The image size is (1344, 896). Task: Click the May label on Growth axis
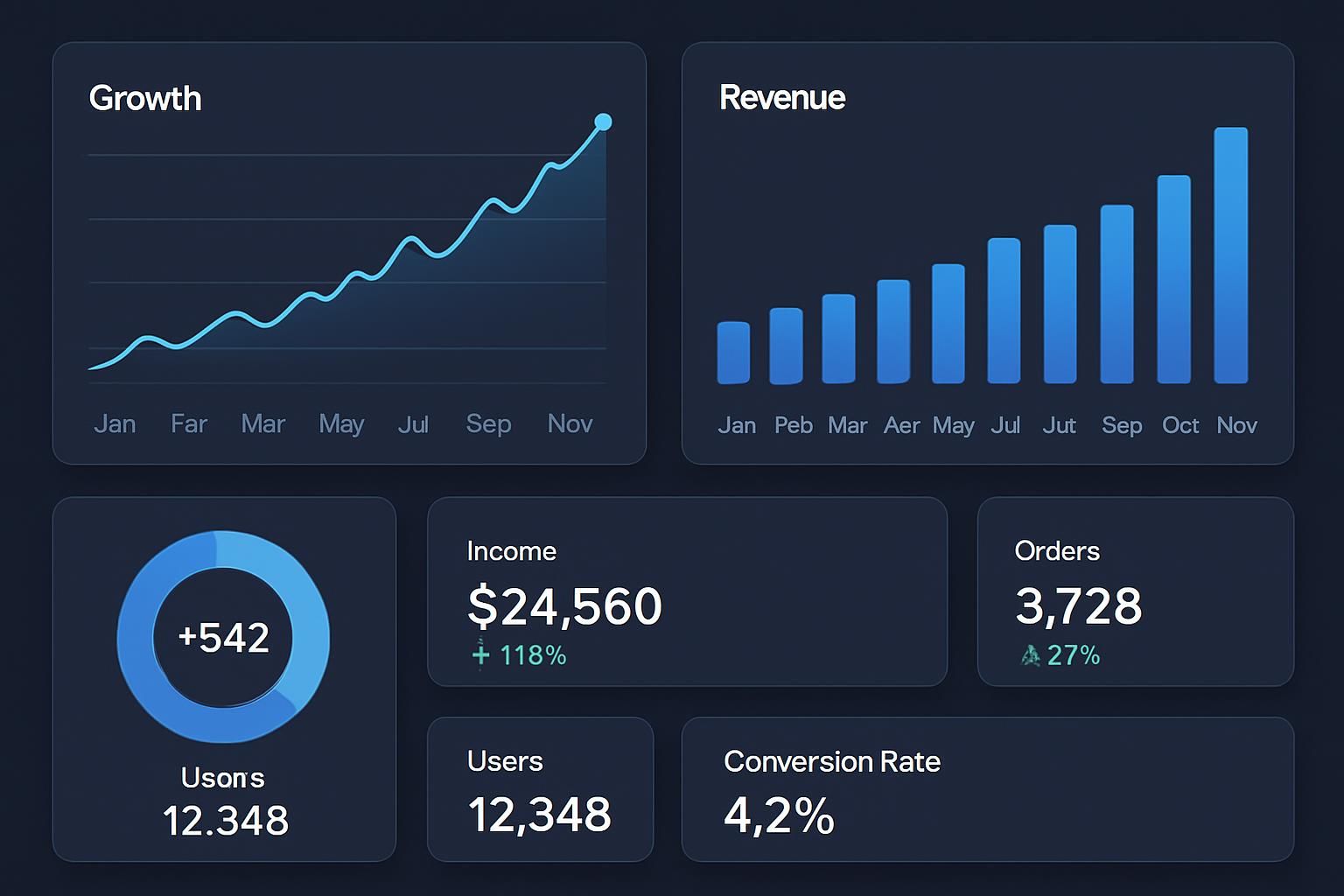click(341, 424)
